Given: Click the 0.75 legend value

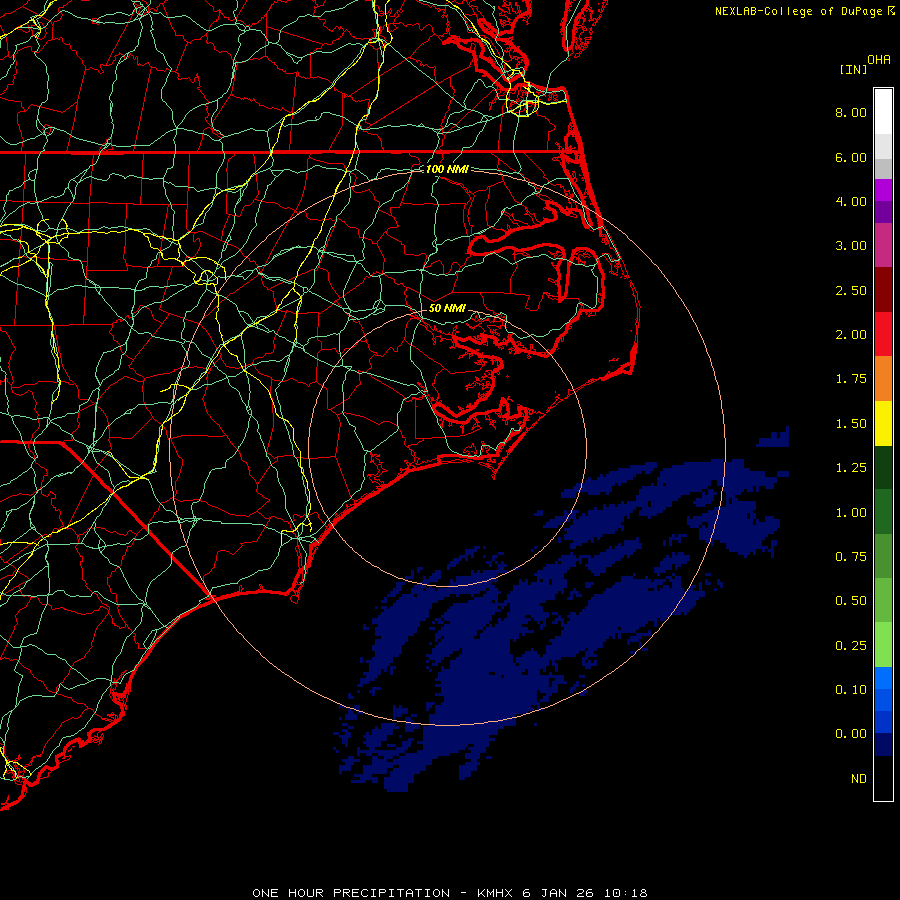Looking at the screenshot, I should coord(851,557).
